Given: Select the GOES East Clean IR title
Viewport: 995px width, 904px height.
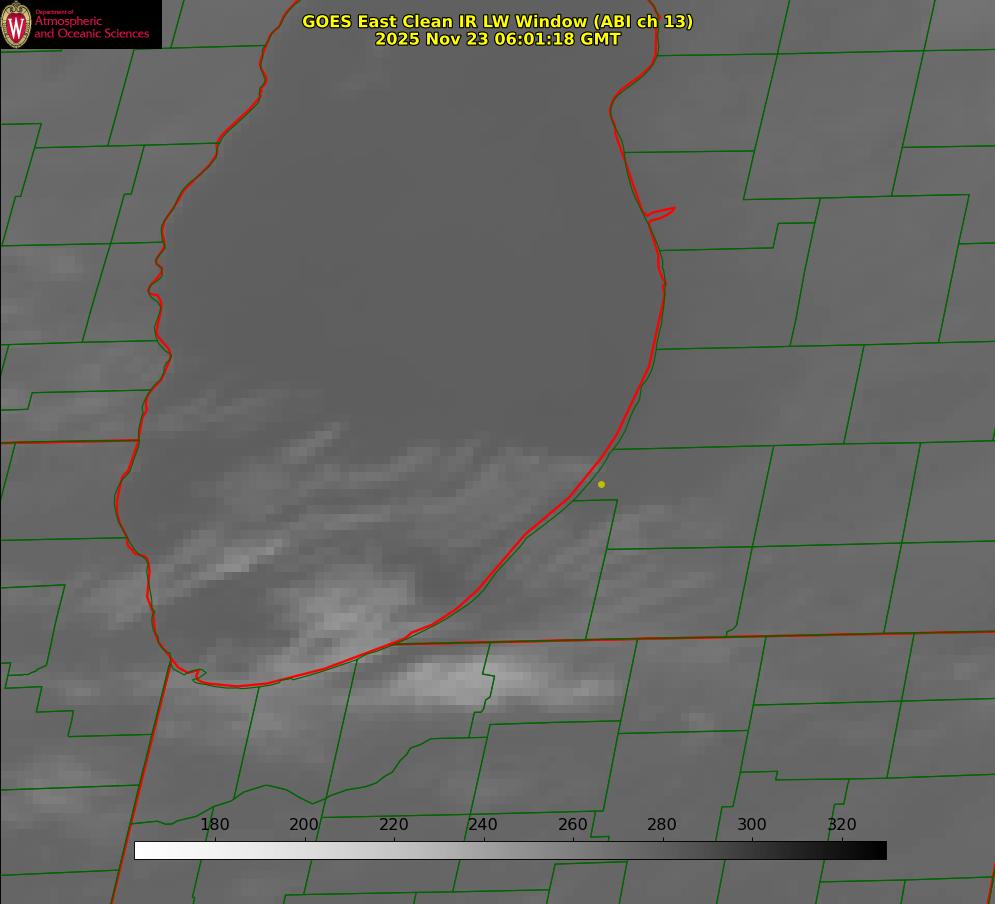Looking at the screenshot, I should pos(497,21).
